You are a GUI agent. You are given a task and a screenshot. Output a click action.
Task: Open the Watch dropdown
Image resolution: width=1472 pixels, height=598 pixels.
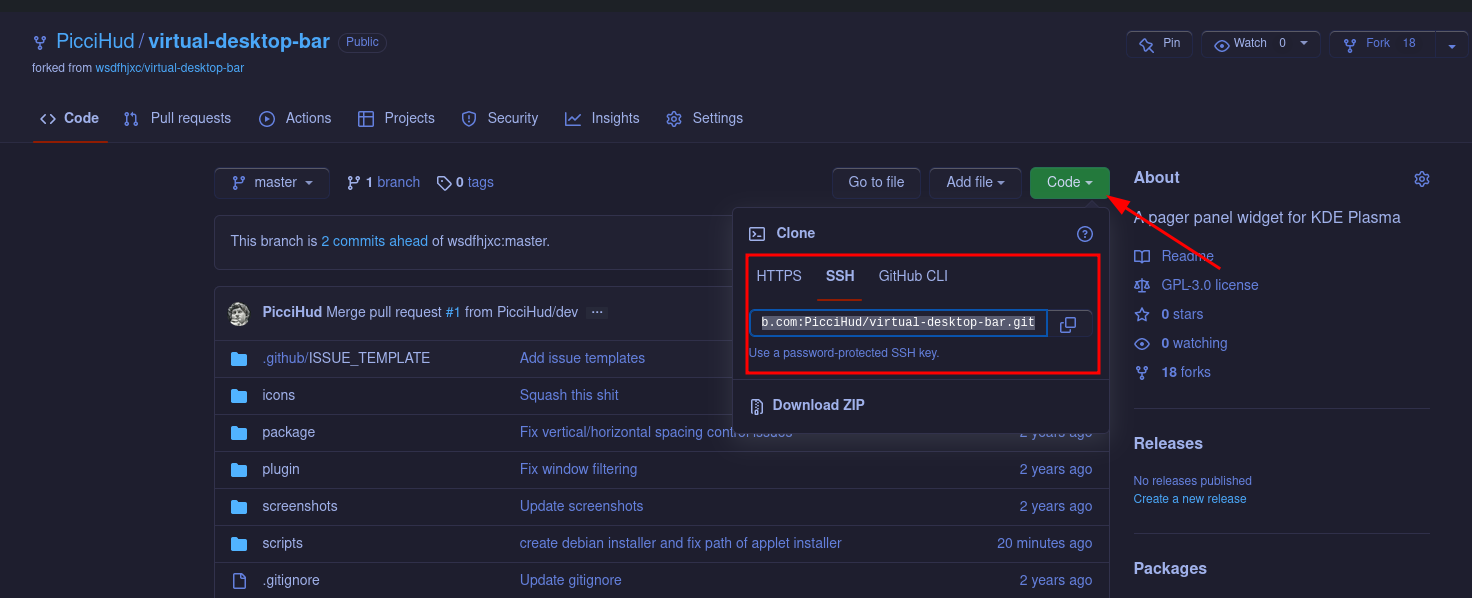click(1261, 44)
